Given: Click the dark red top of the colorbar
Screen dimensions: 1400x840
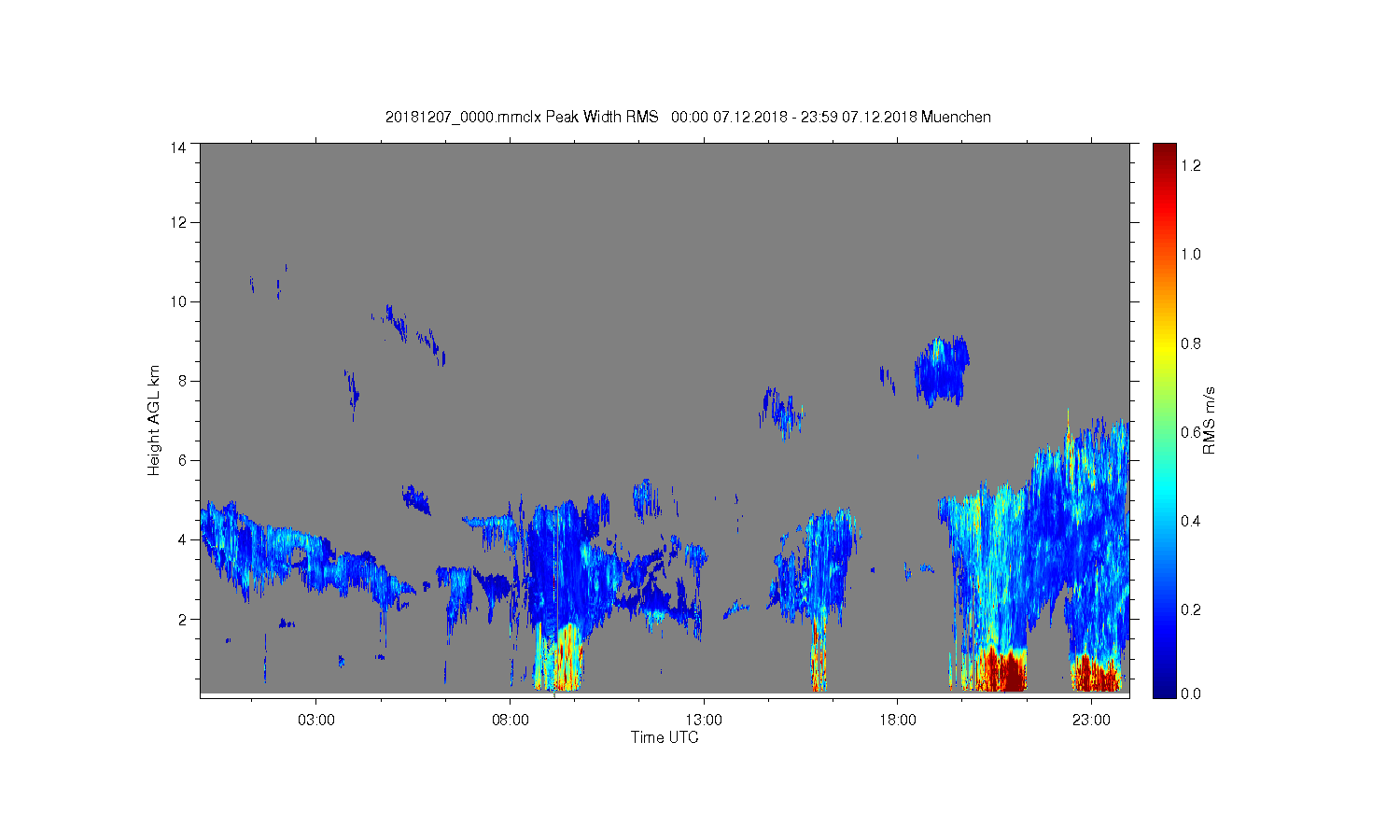Looking at the screenshot, I should pos(1164,154).
